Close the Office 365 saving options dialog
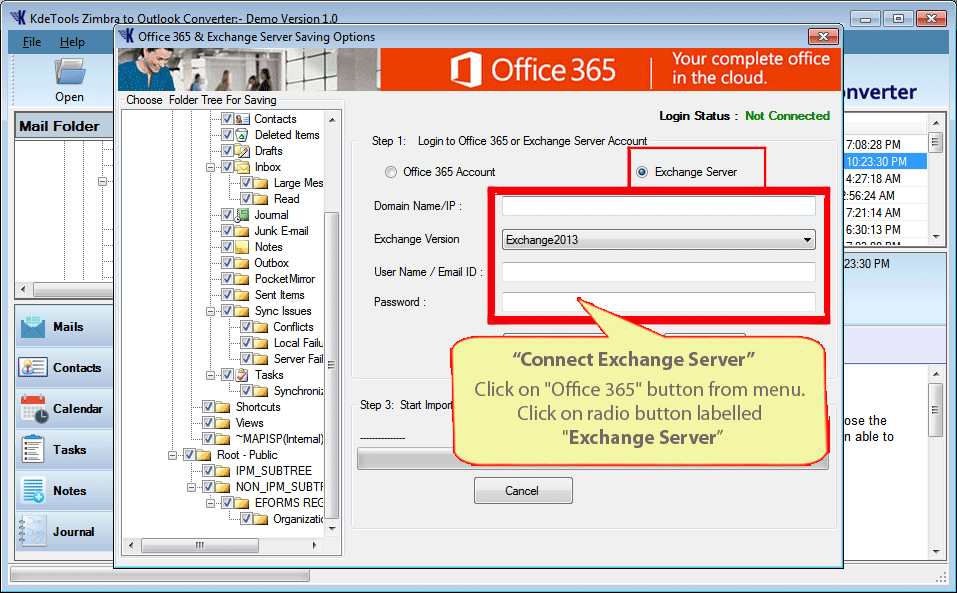Image resolution: width=957 pixels, height=593 pixels. pyautogui.click(x=823, y=37)
